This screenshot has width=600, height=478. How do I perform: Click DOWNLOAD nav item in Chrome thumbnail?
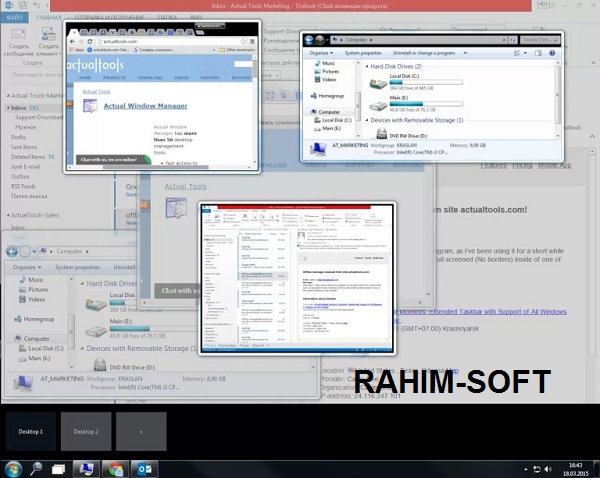(150, 78)
